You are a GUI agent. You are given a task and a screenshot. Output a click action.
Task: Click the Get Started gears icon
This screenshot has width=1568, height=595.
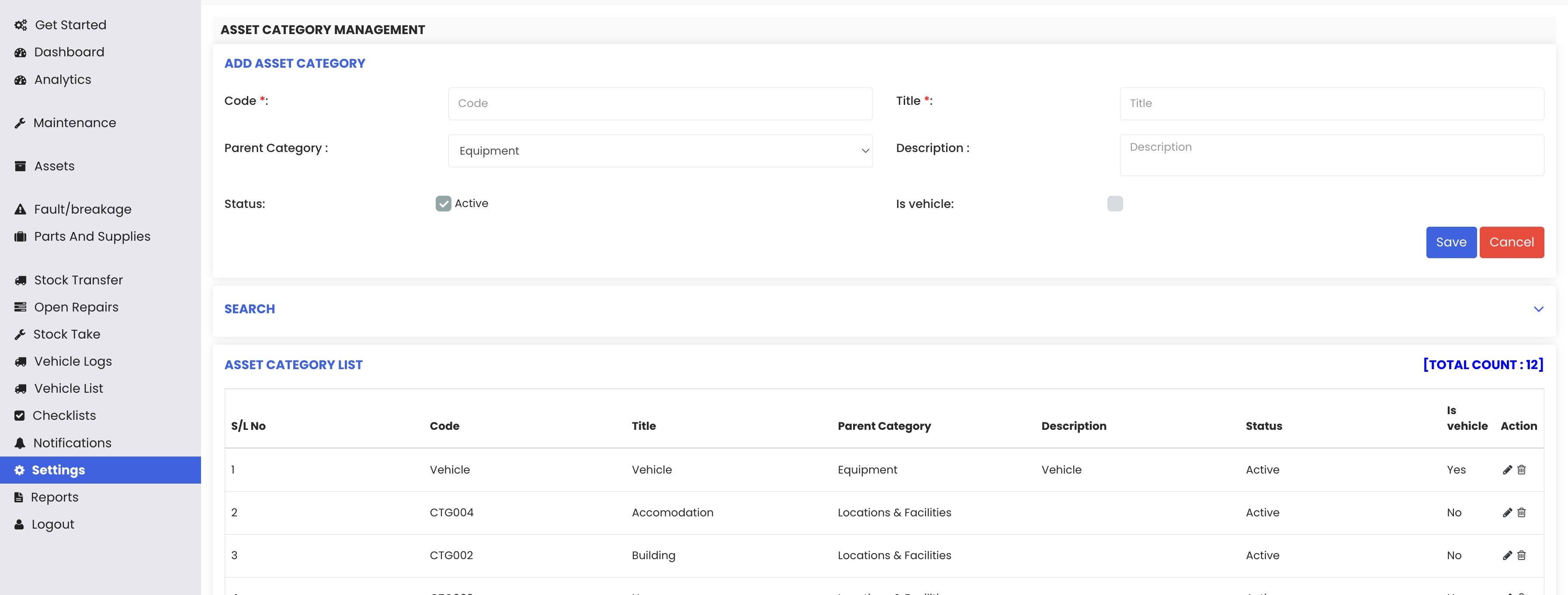[21, 25]
